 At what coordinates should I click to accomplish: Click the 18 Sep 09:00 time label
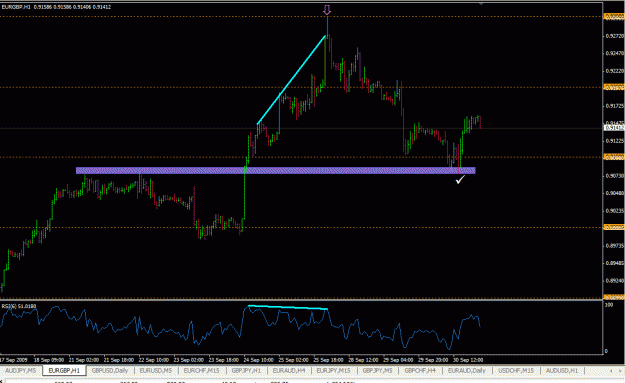point(49,360)
